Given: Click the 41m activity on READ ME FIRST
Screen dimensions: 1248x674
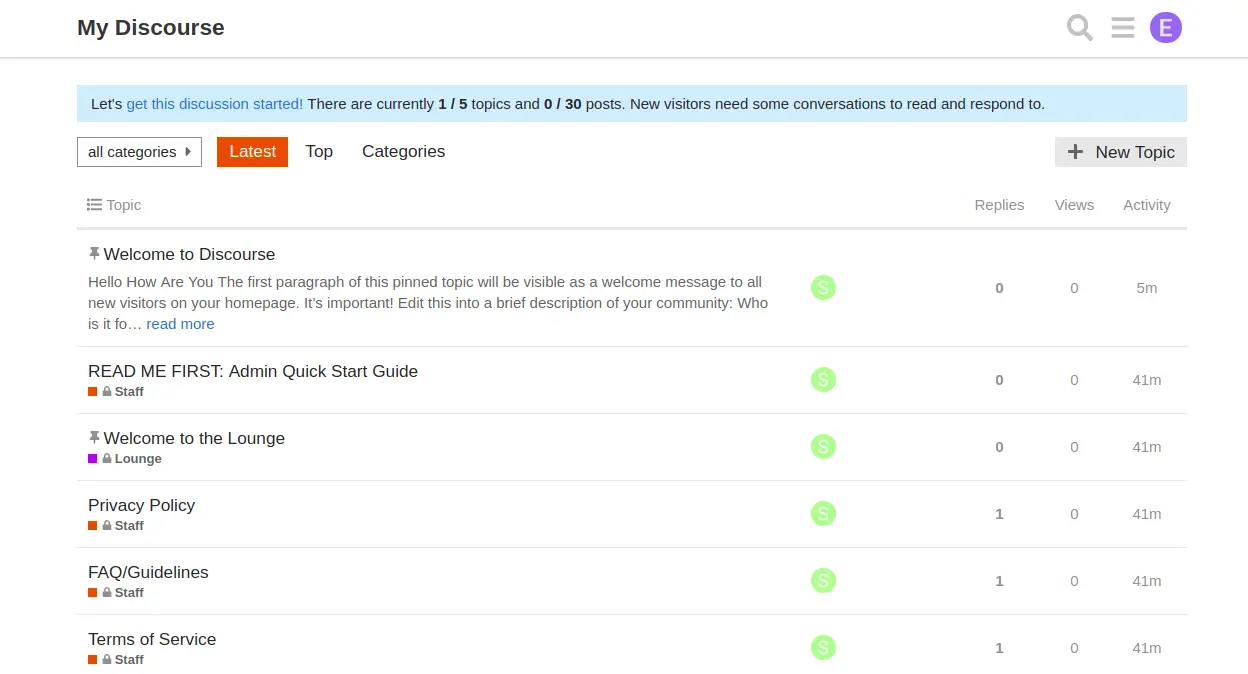Looking at the screenshot, I should 1147,380.
